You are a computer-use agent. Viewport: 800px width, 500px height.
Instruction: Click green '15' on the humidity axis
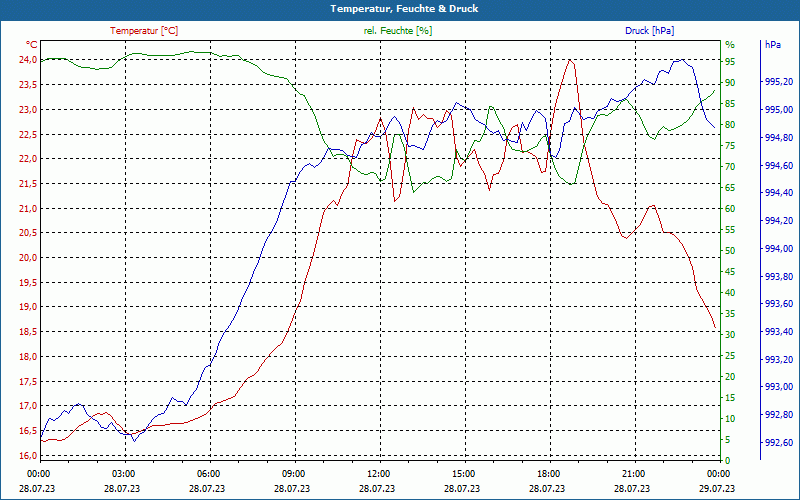(x=730, y=398)
